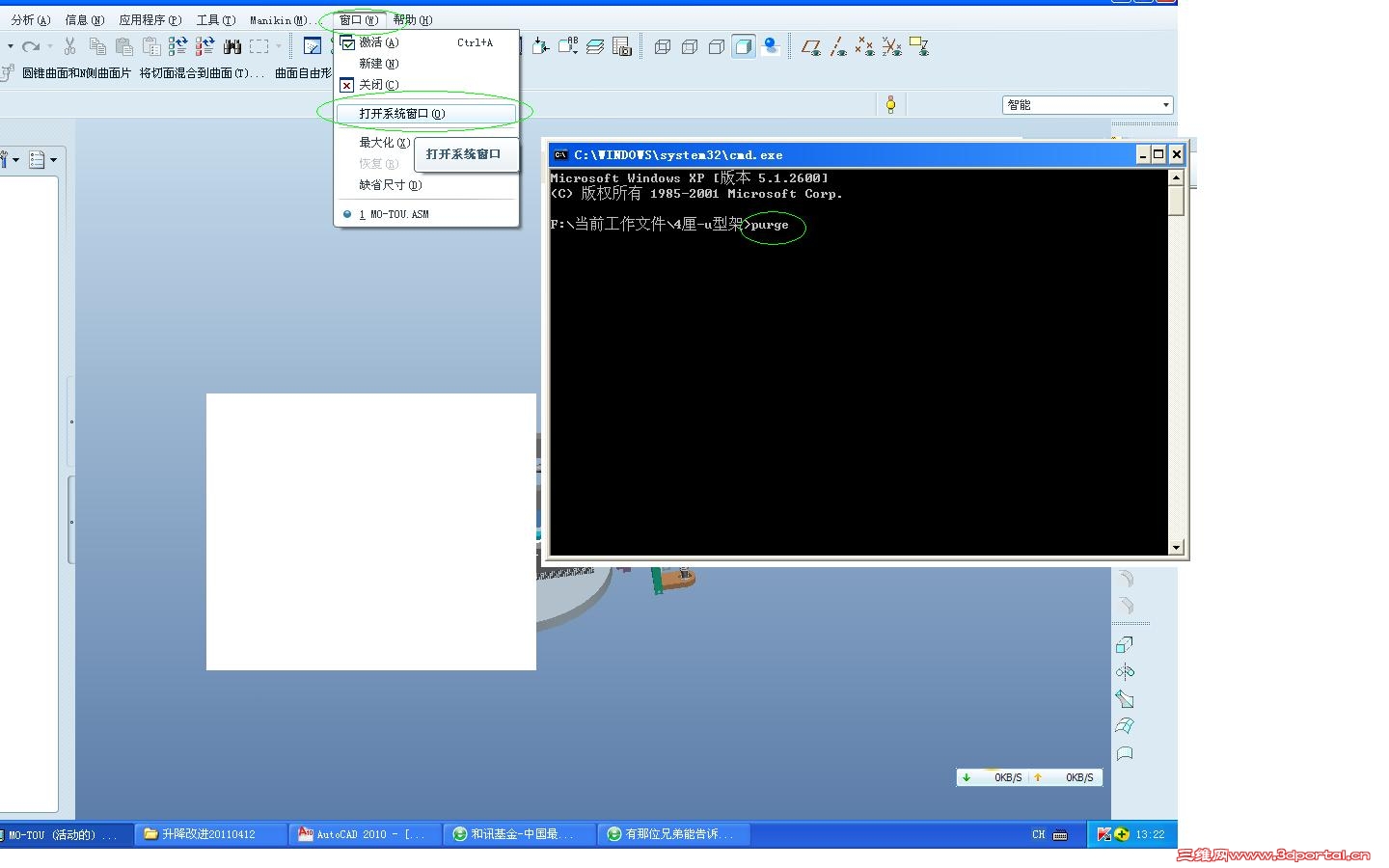The width and height of the screenshot is (1389, 868).
Task: Click the Cut scissors icon
Action: [x=69, y=46]
